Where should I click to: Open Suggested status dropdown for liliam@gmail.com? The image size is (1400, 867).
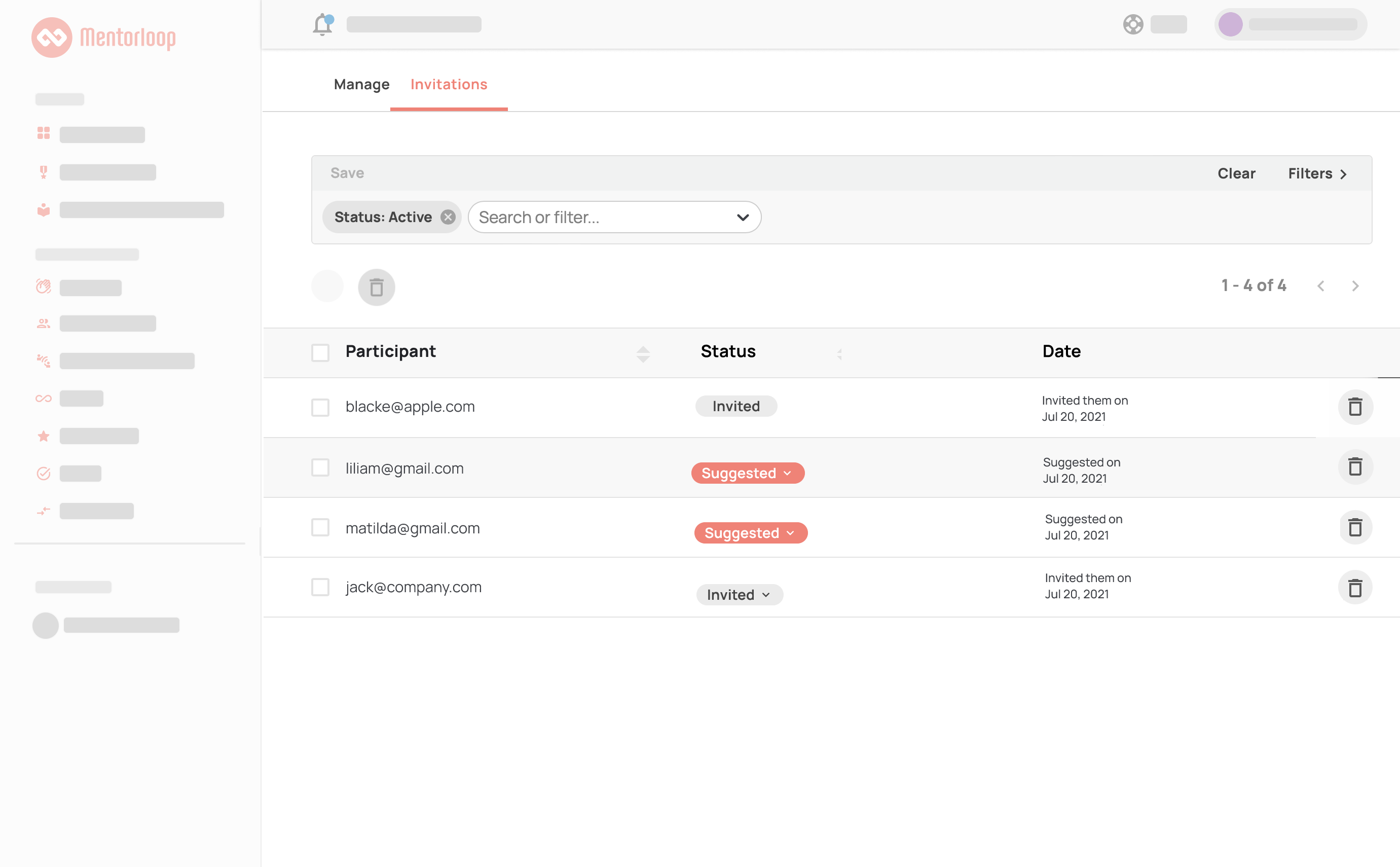[x=748, y=473]
